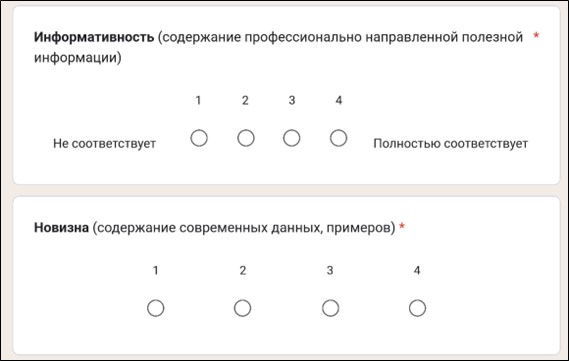Viewport: 569px width, 361px height.
Task: Click the 'Полностью соответствует' scale label
Action: point(451,144)
